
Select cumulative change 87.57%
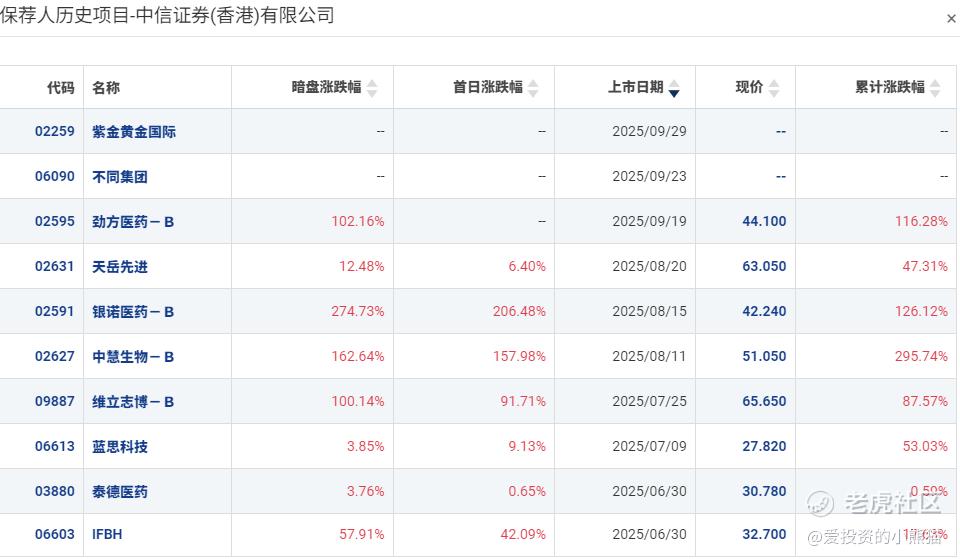924,401
